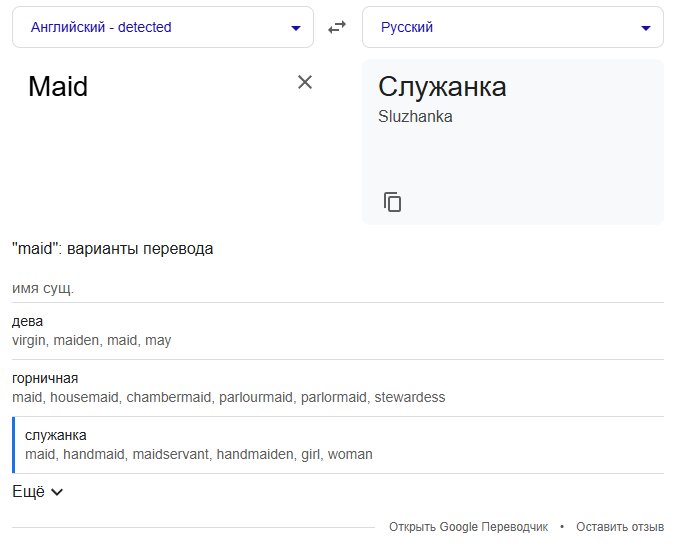
Task: Select the translation variant дева
Action: [x=28, y=321]
